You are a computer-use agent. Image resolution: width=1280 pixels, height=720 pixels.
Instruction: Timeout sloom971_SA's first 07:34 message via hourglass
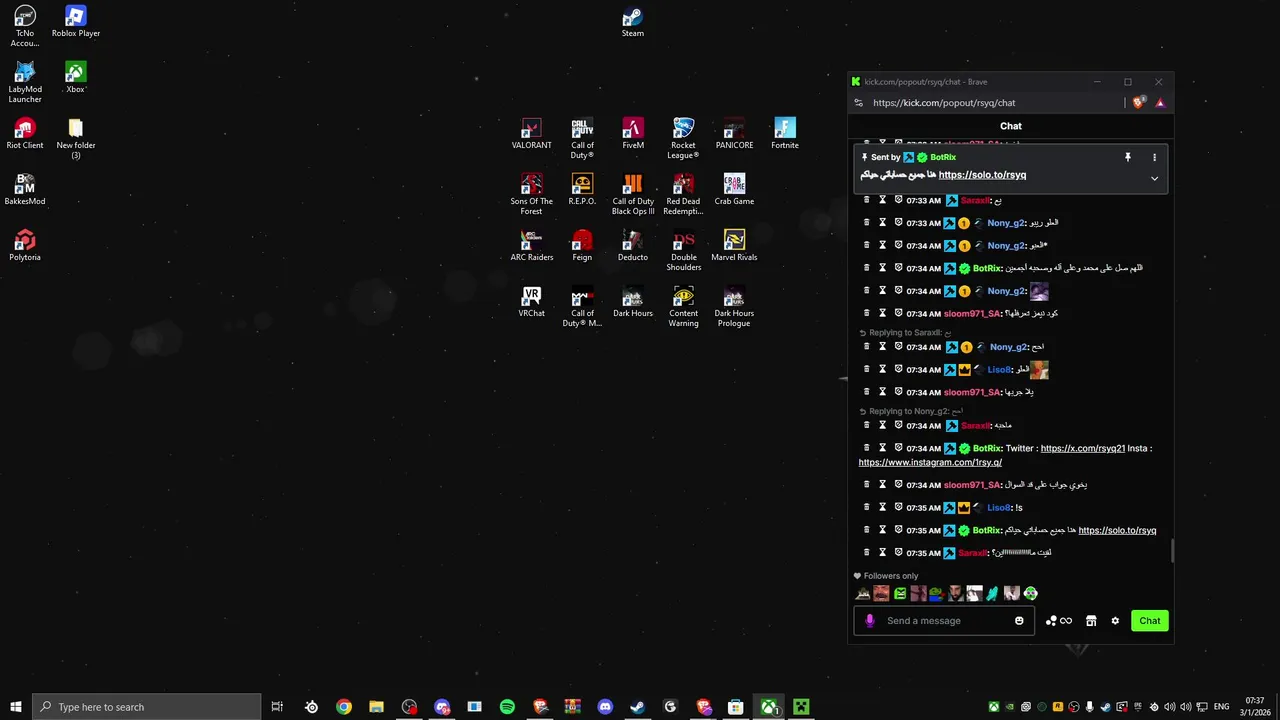point(882,313)
